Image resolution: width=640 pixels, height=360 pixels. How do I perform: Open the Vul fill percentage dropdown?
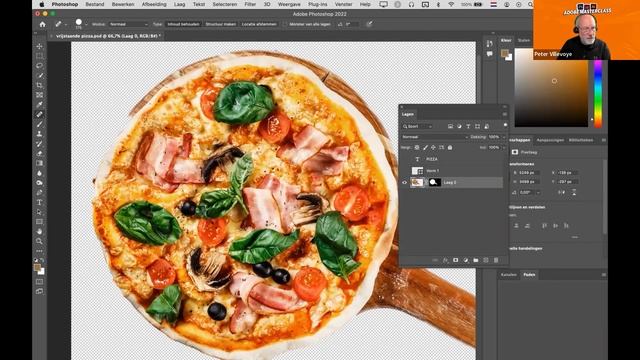click(x=504, y=147)
